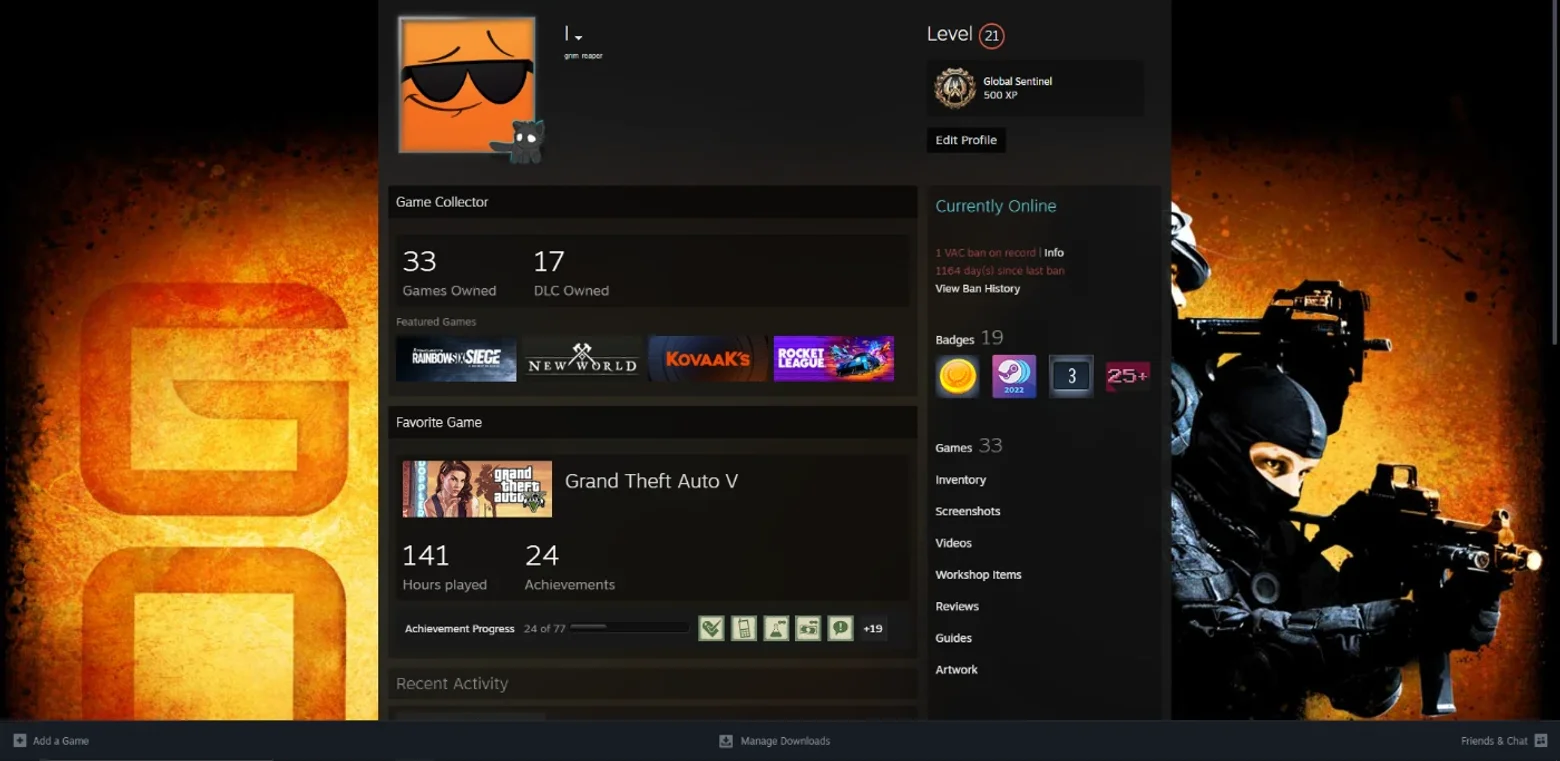Open the New World featured game
Screen dimensions: 1560x761
tap(582, 359)
